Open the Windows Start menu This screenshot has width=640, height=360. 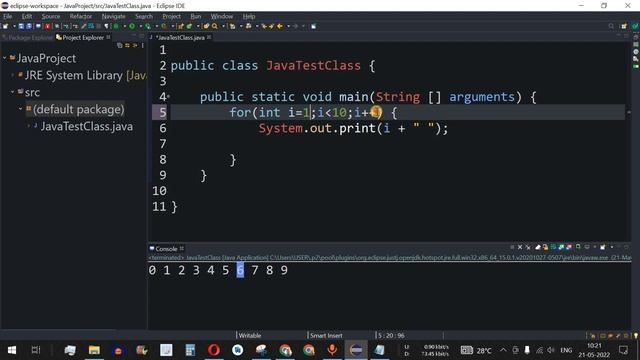[x=12, y=350]
